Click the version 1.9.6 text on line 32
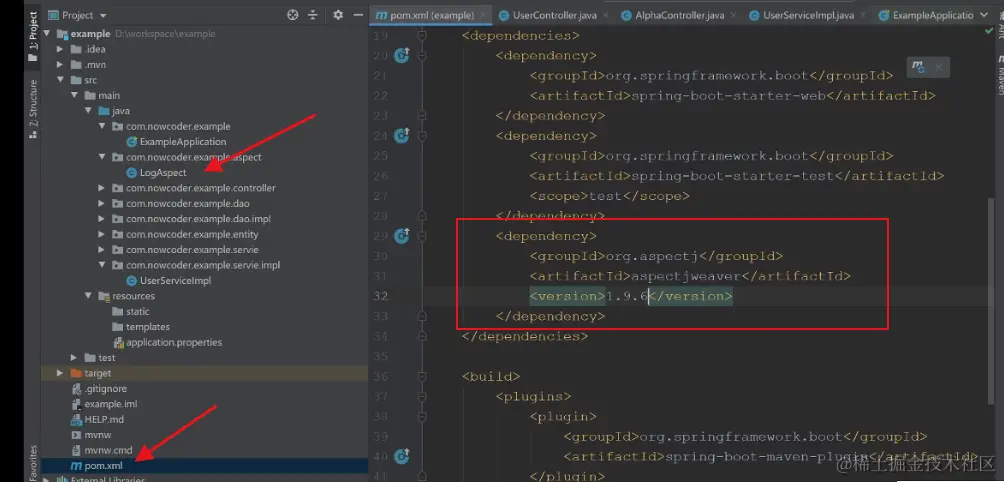The image size is (1004, 482). [x=628, y=296]
